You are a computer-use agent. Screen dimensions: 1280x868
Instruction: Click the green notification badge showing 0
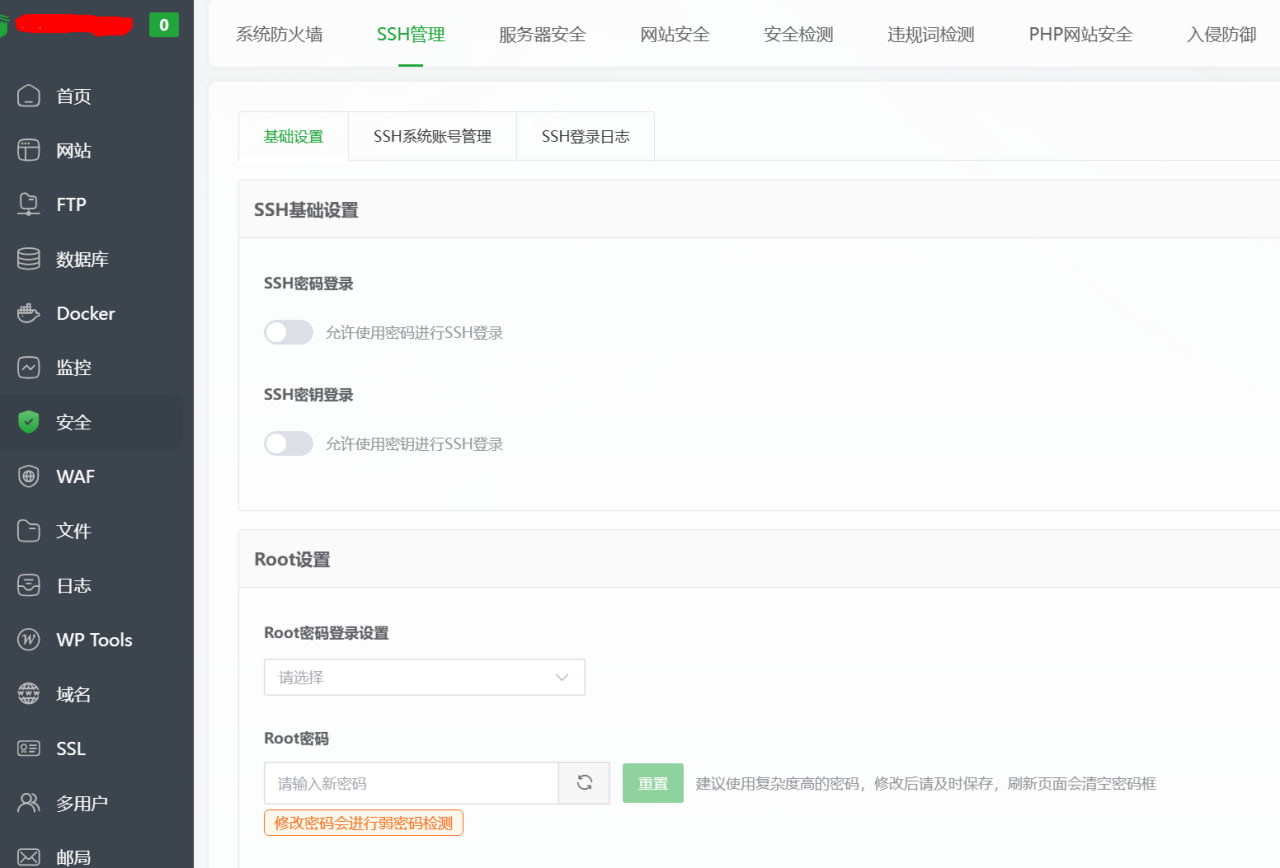pyautogui.click(x=164, y=25)
